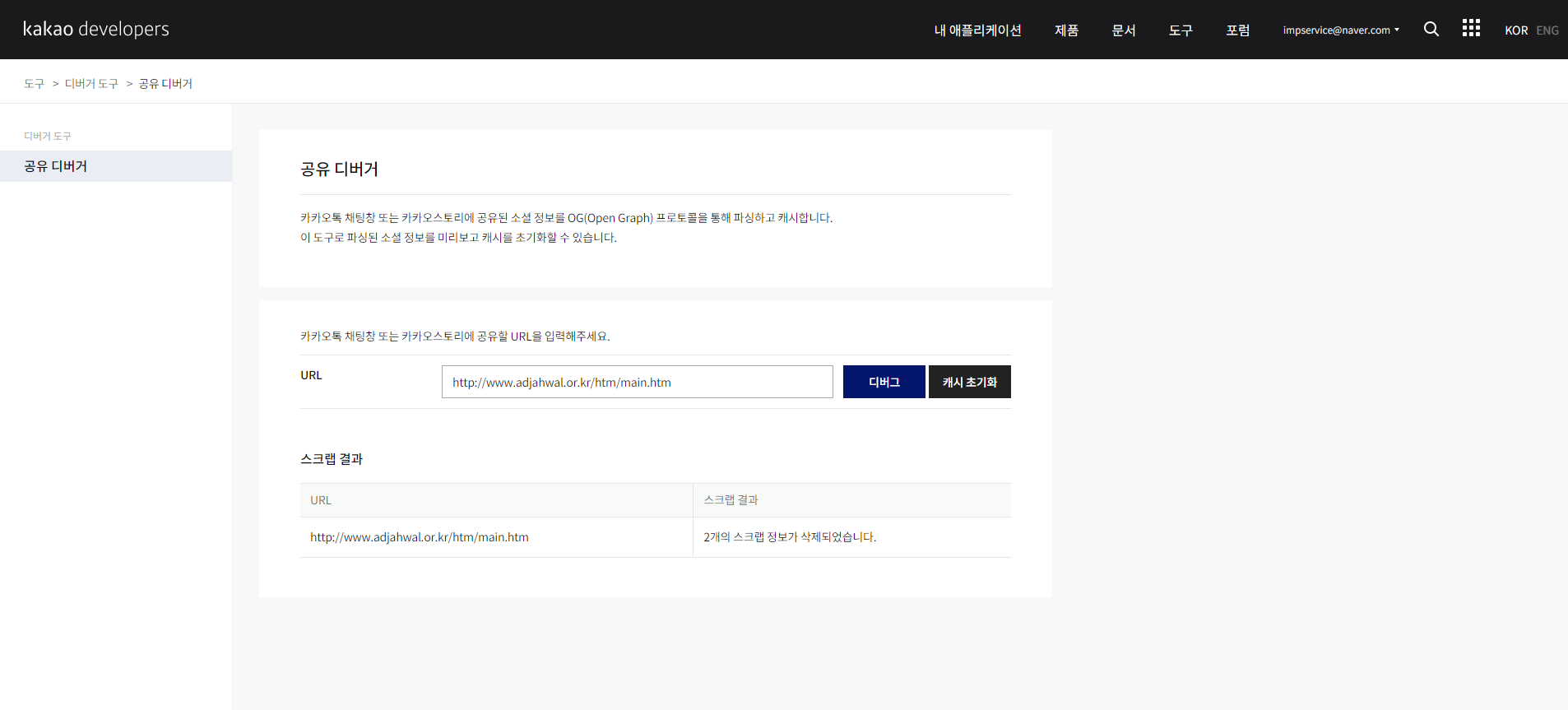Click the result URL http://www.adjahwal.or.kr/htm/main.htm
The width and height of the screenshot is (1568, 710).
(420, 537)
